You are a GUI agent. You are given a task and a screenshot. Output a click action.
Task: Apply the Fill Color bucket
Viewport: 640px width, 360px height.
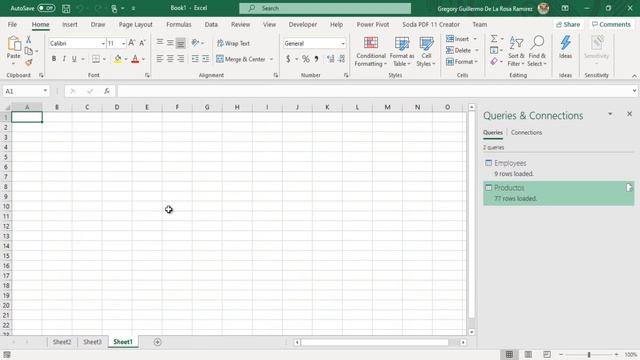click(x=118, y=59)
